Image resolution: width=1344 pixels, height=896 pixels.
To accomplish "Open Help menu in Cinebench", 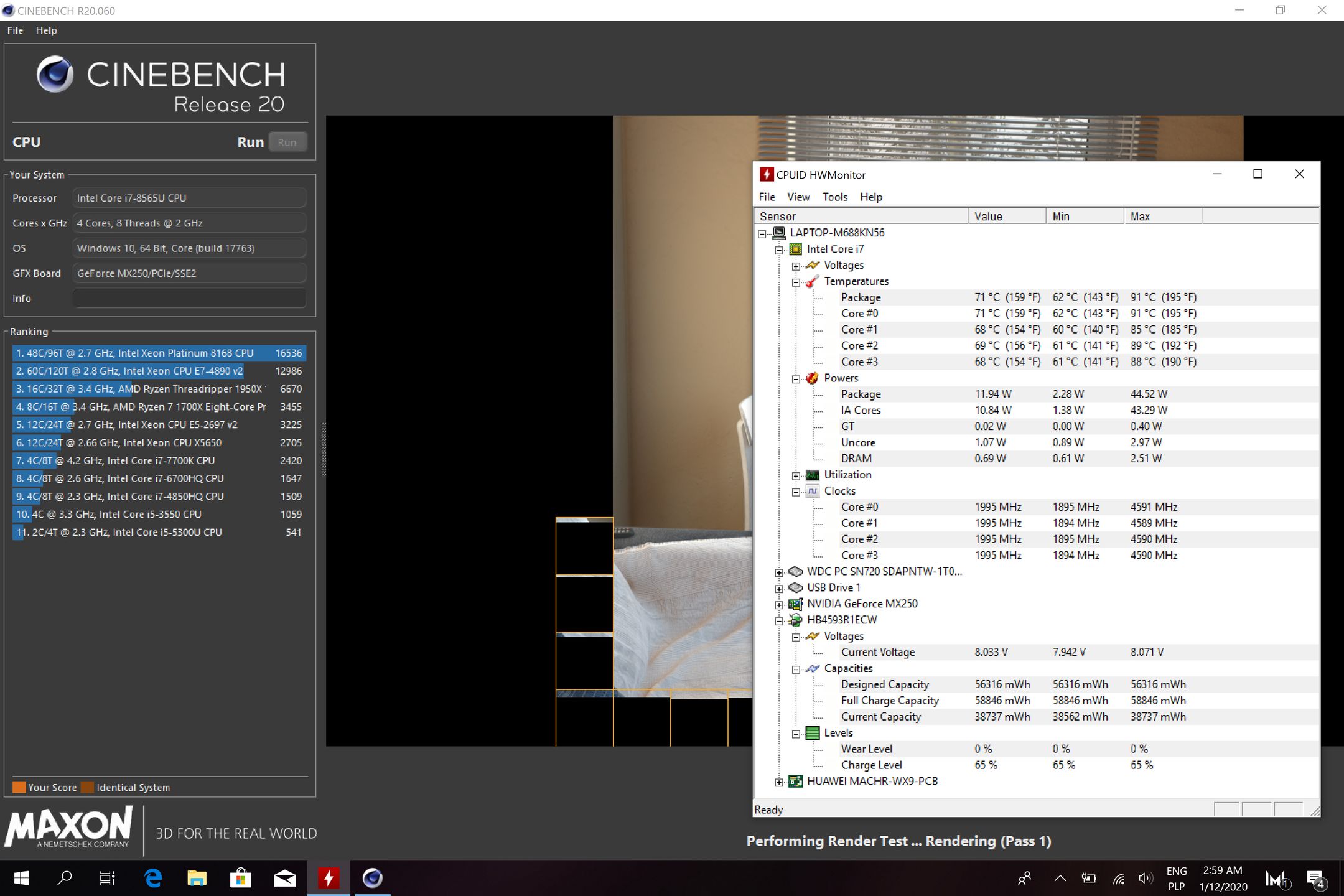I will pyautogui.click(x=46, y=30).
